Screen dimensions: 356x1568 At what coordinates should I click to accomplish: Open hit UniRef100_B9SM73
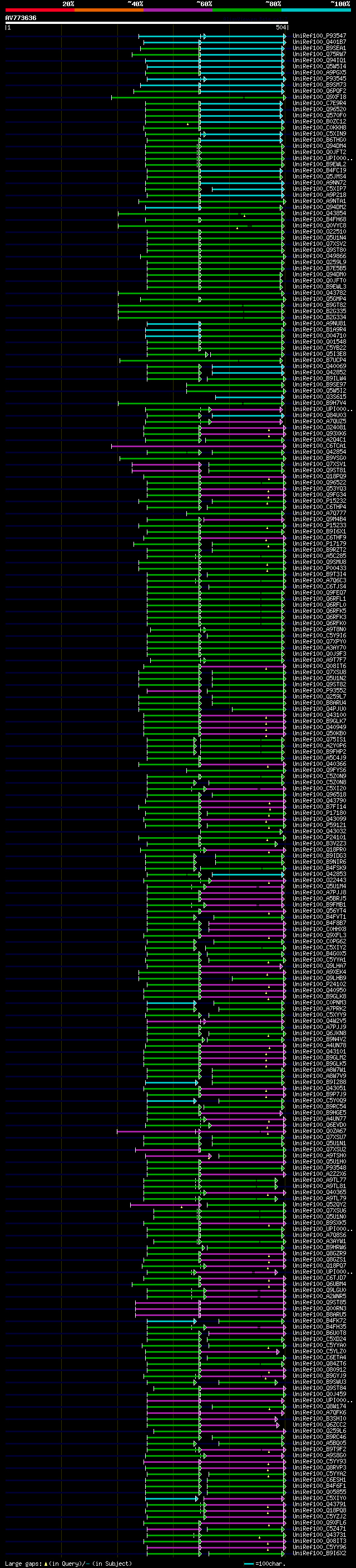tap(319, 85)
